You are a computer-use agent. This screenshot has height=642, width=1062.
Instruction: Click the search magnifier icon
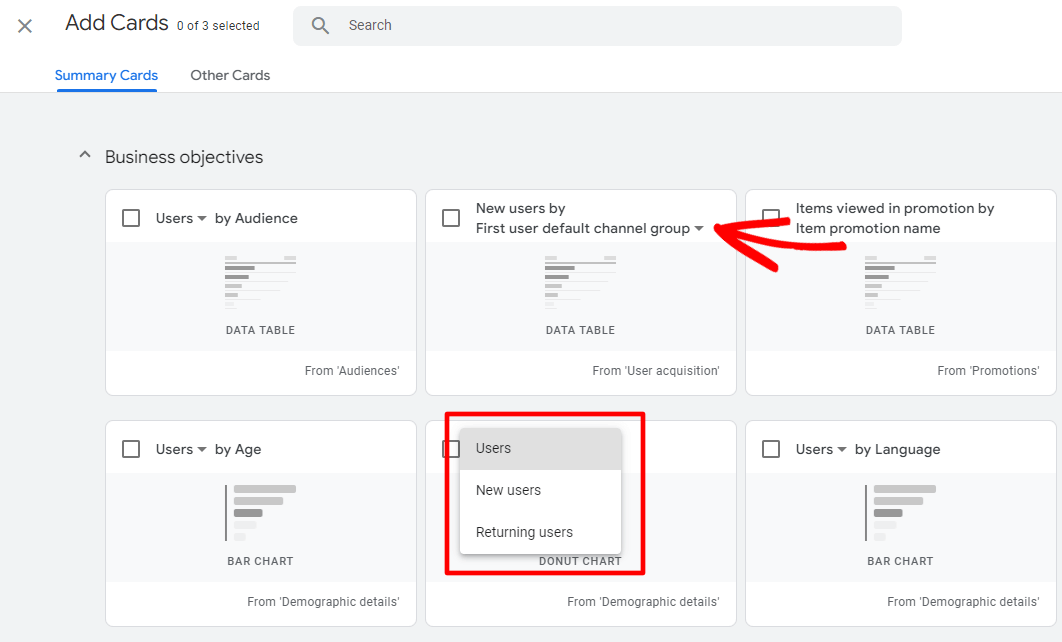click(320, 25)
